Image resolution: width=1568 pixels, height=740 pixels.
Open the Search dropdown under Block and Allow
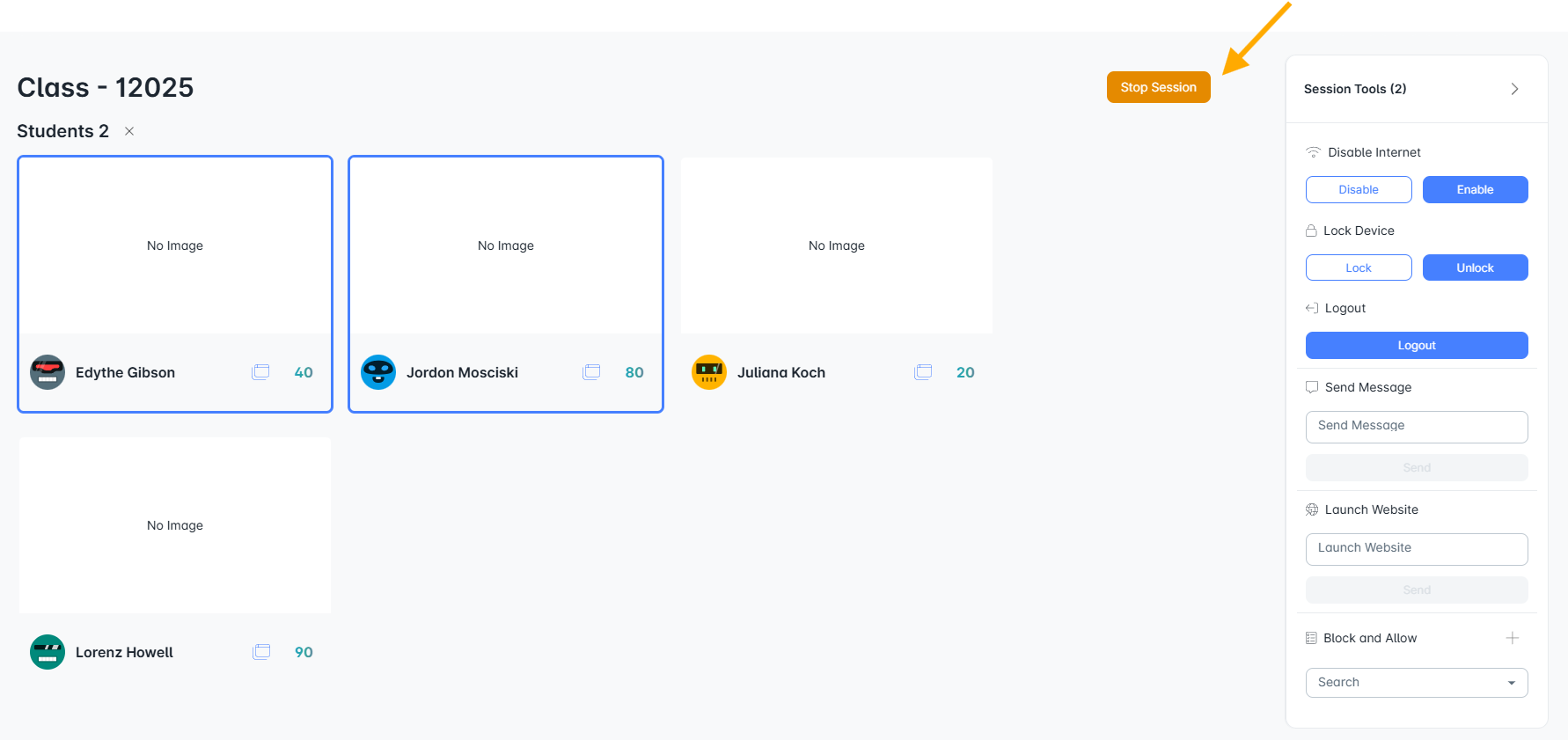pyautogui.click(x=1417, y=683)
